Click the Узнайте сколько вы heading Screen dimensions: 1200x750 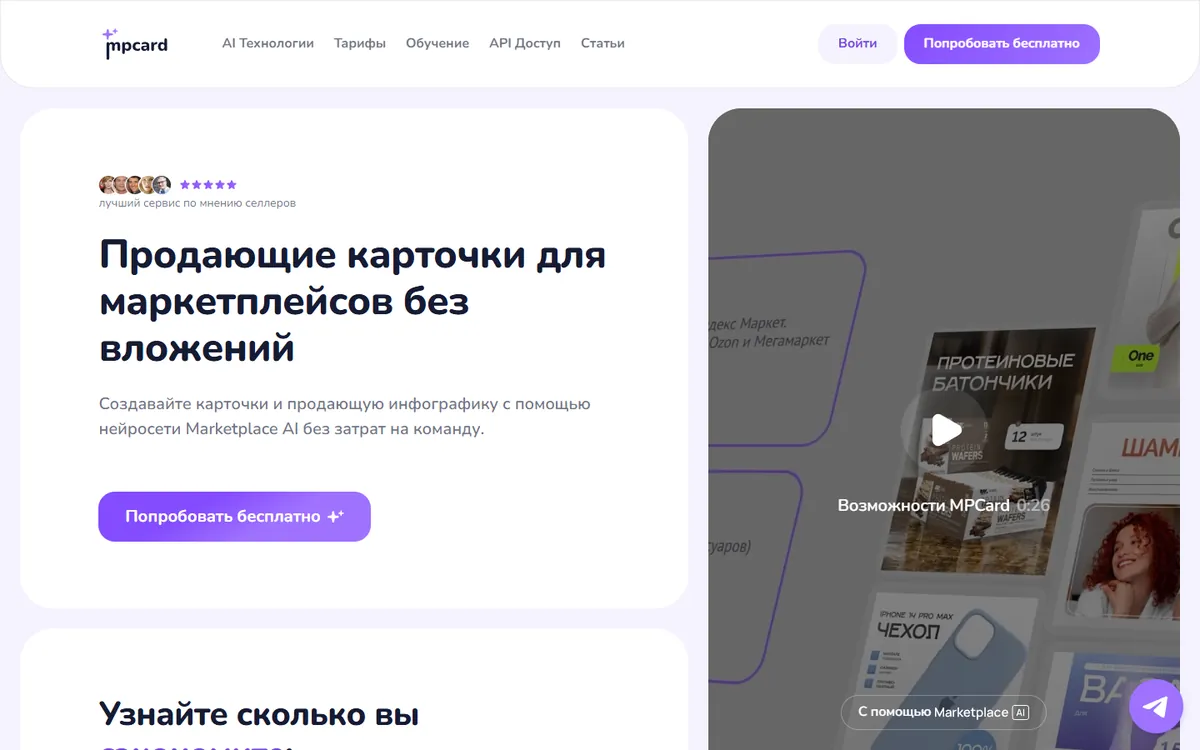259,714
